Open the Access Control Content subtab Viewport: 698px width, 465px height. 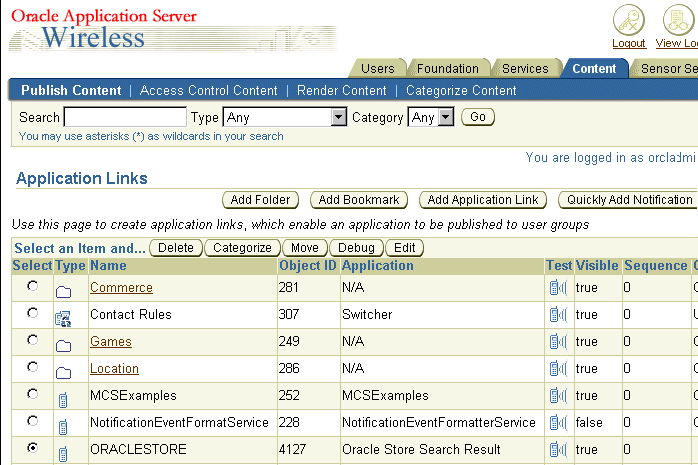click(x=209, y=90)
